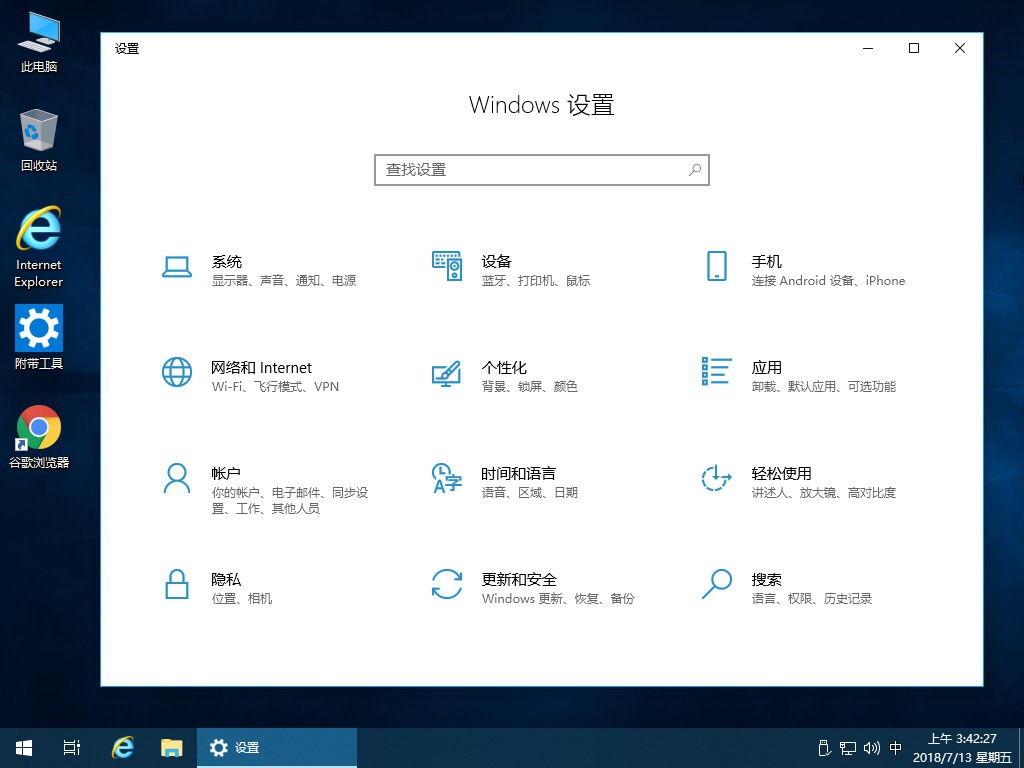Screen dimensions: 1024x768
Task: Open the 更新和安全 refresh arrows icon
Action: (447, 584)
